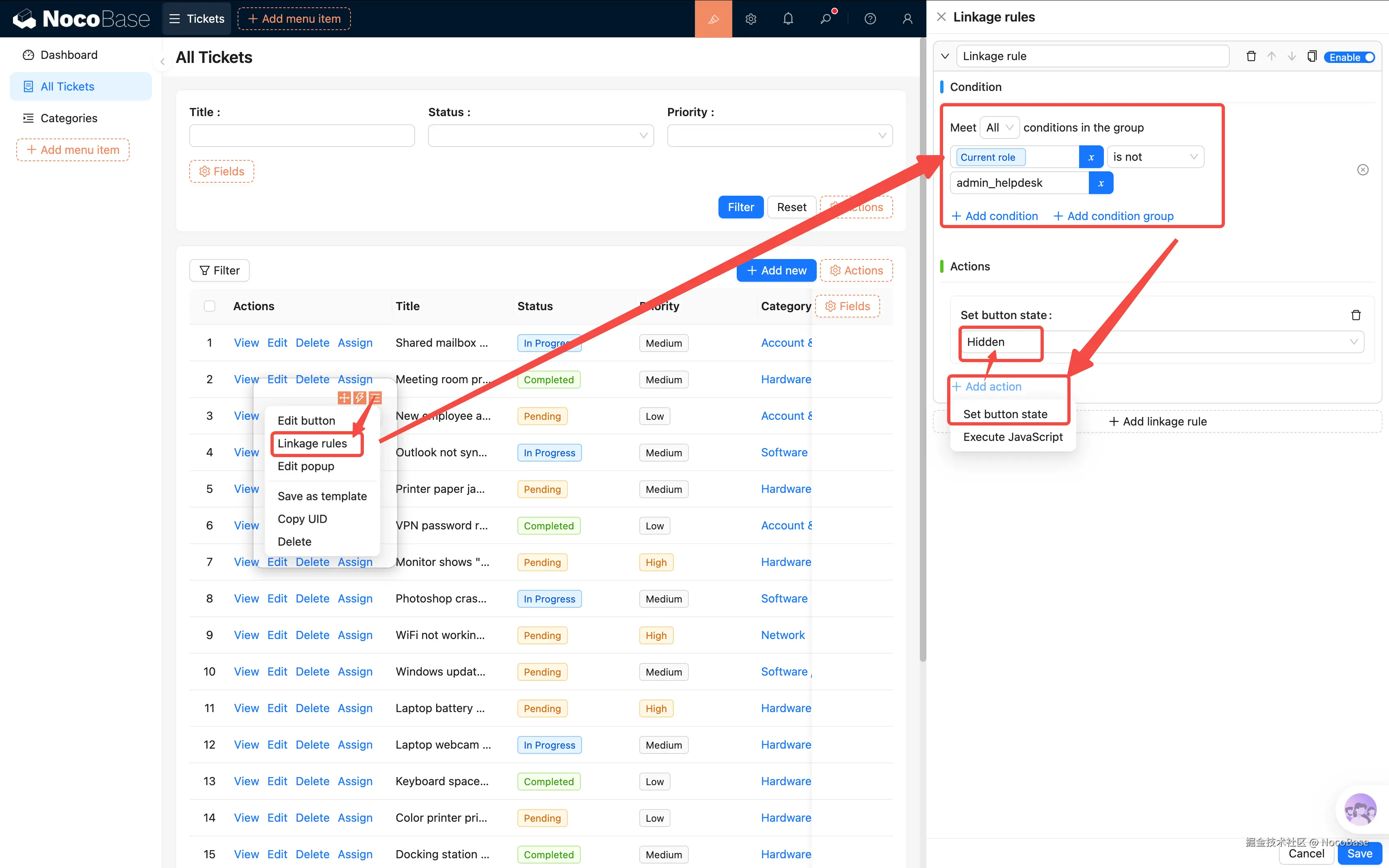Click the Title filter input field
The height and width of the screenshot is (868, 1389).
(301, 136)
